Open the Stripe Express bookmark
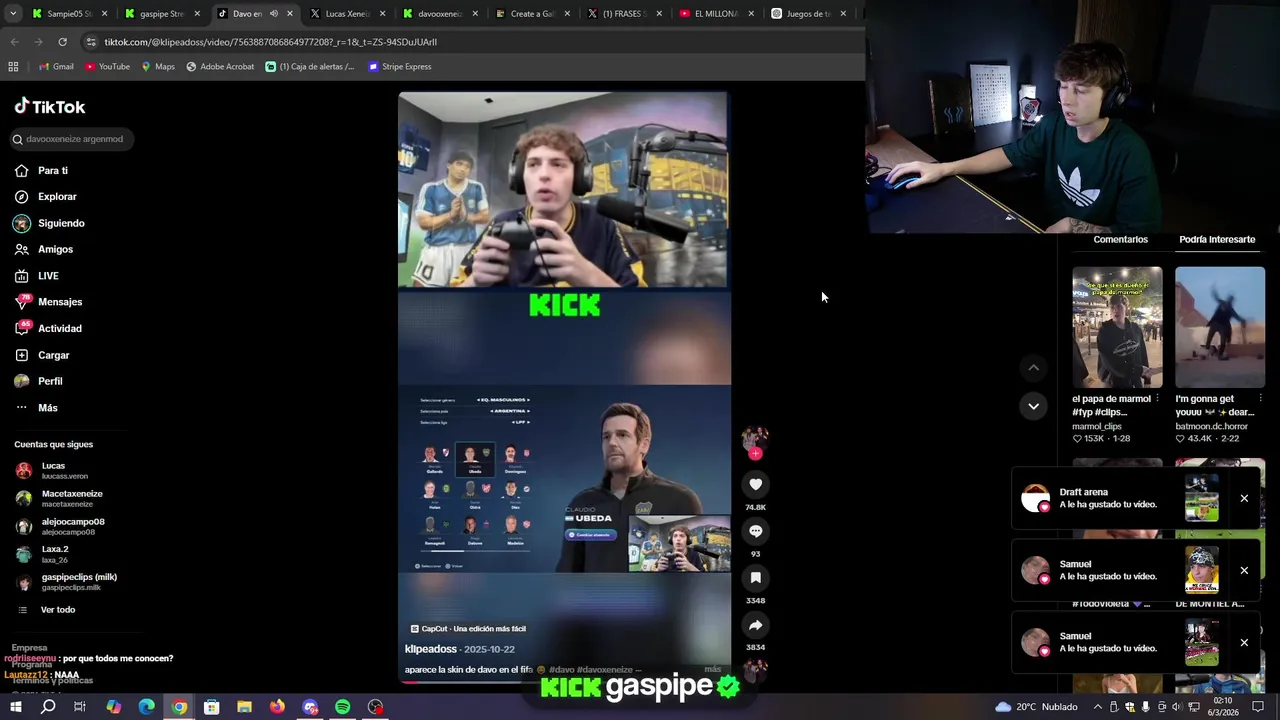1280x720 pixels. coord(399,67)
